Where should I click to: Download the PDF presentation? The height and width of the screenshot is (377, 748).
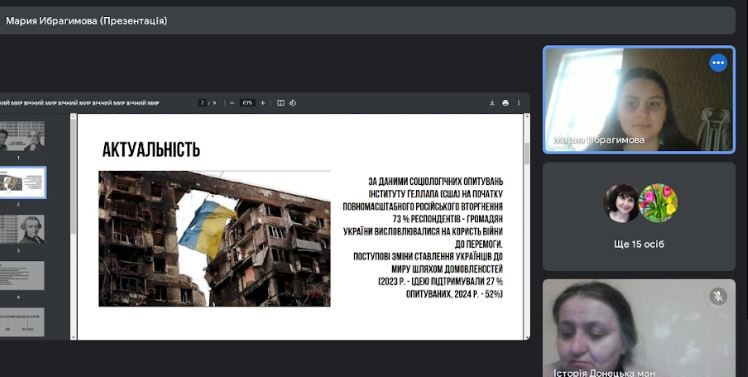click(492, 103)
